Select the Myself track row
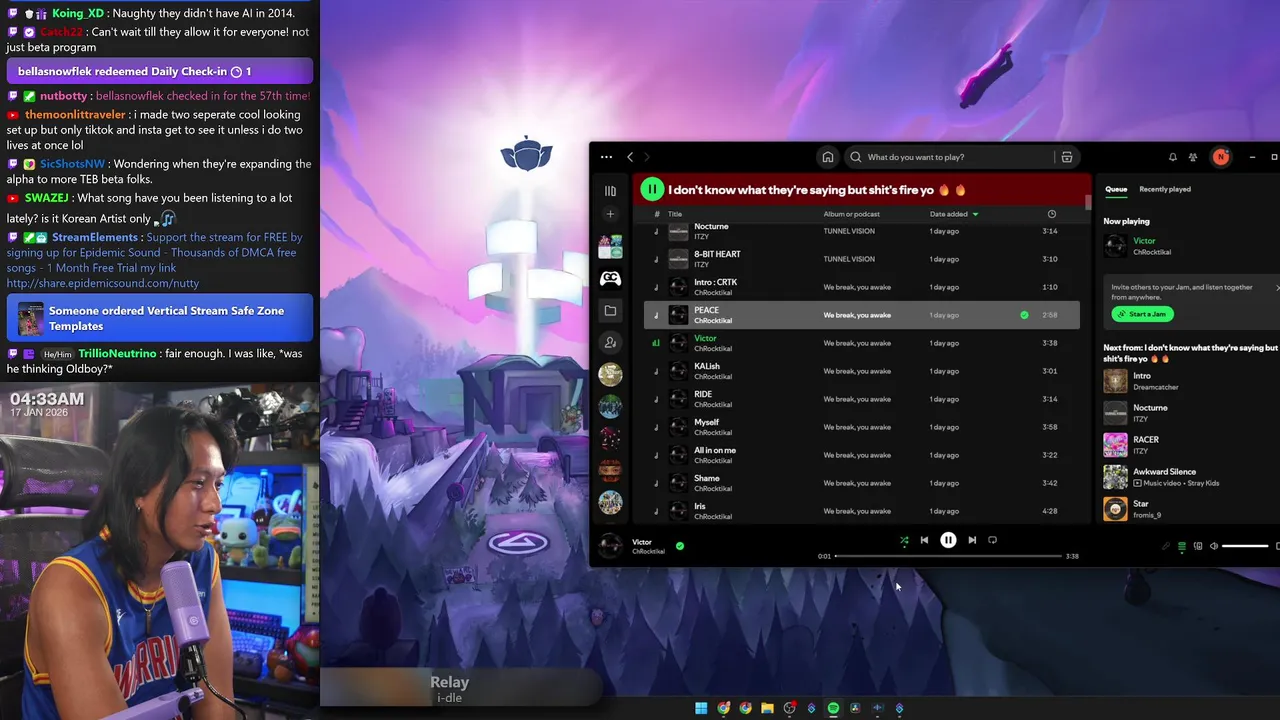Viewport: 1280px width, 720px height. coord(862,427)
